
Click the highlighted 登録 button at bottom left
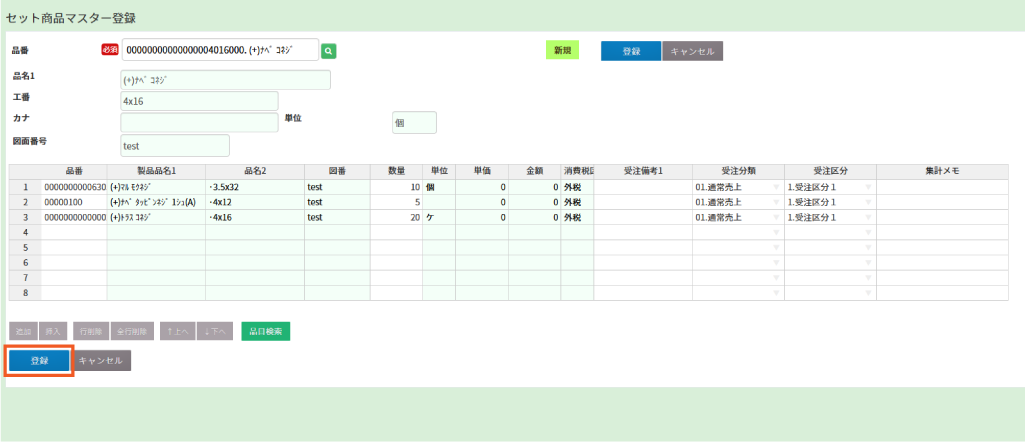[39, 360]
